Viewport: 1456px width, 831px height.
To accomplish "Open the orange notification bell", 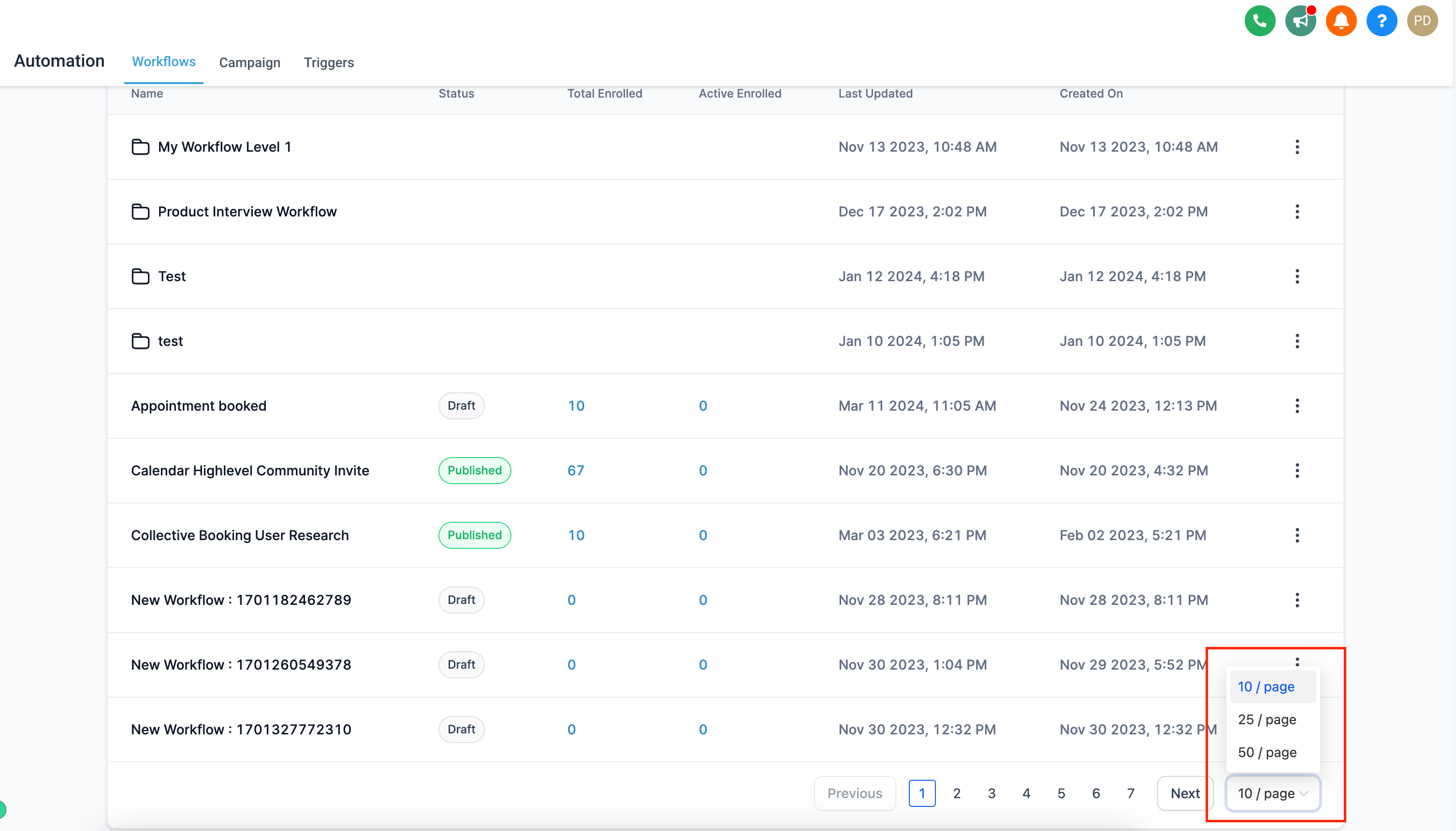I will click(x=1340, y=21).
